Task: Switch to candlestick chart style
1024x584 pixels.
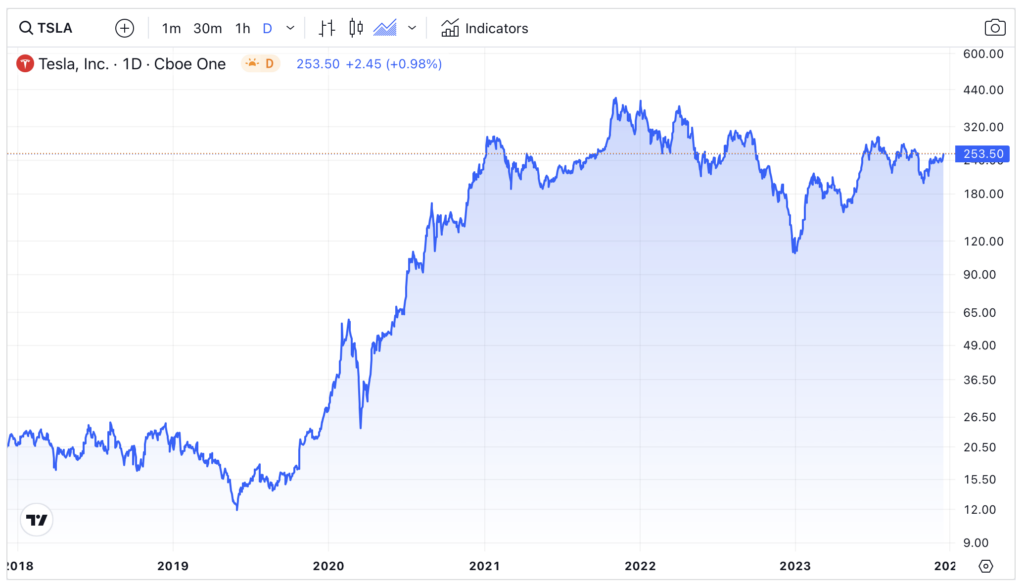Action: (356, 28)
